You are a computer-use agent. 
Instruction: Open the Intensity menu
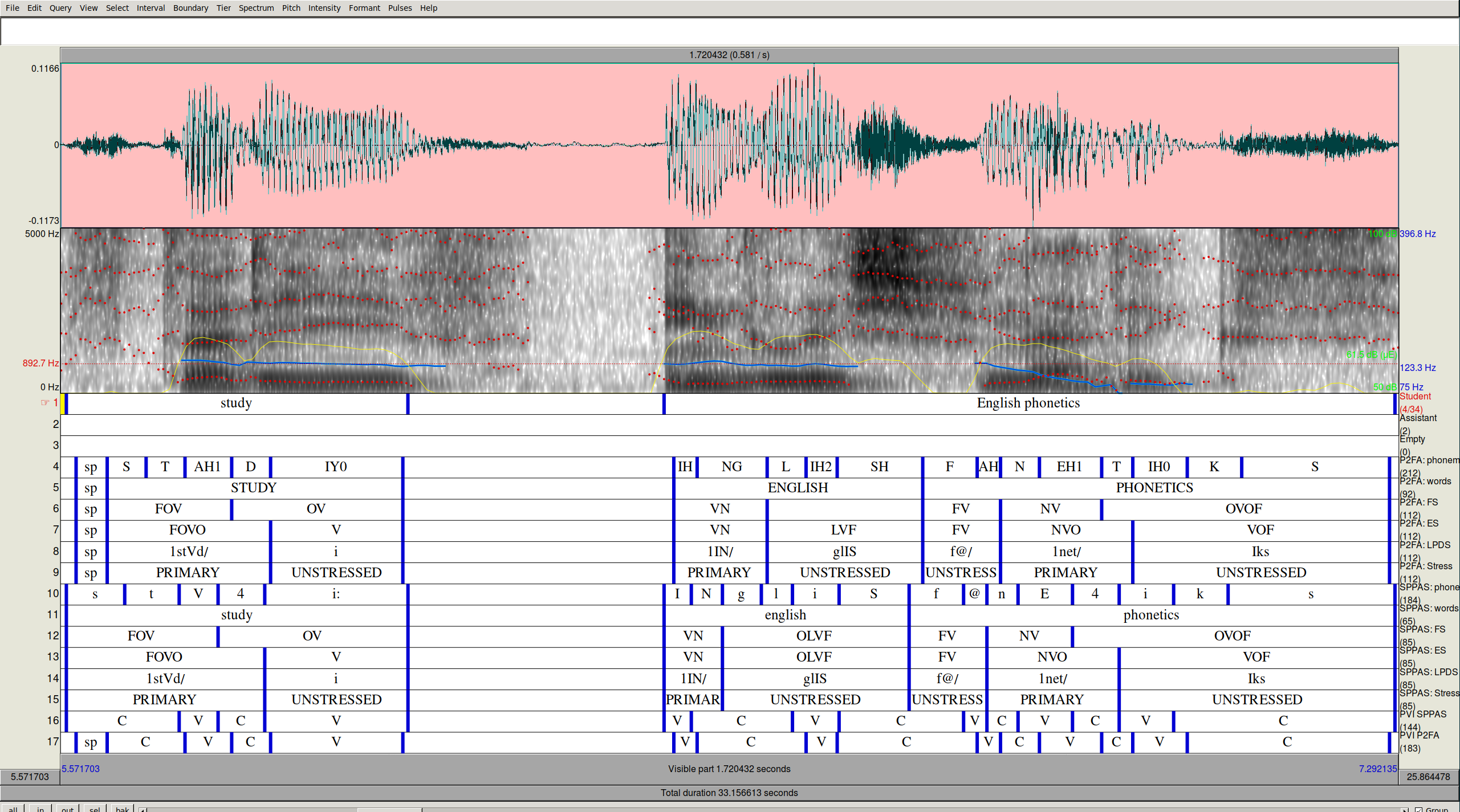click(324, 8)
